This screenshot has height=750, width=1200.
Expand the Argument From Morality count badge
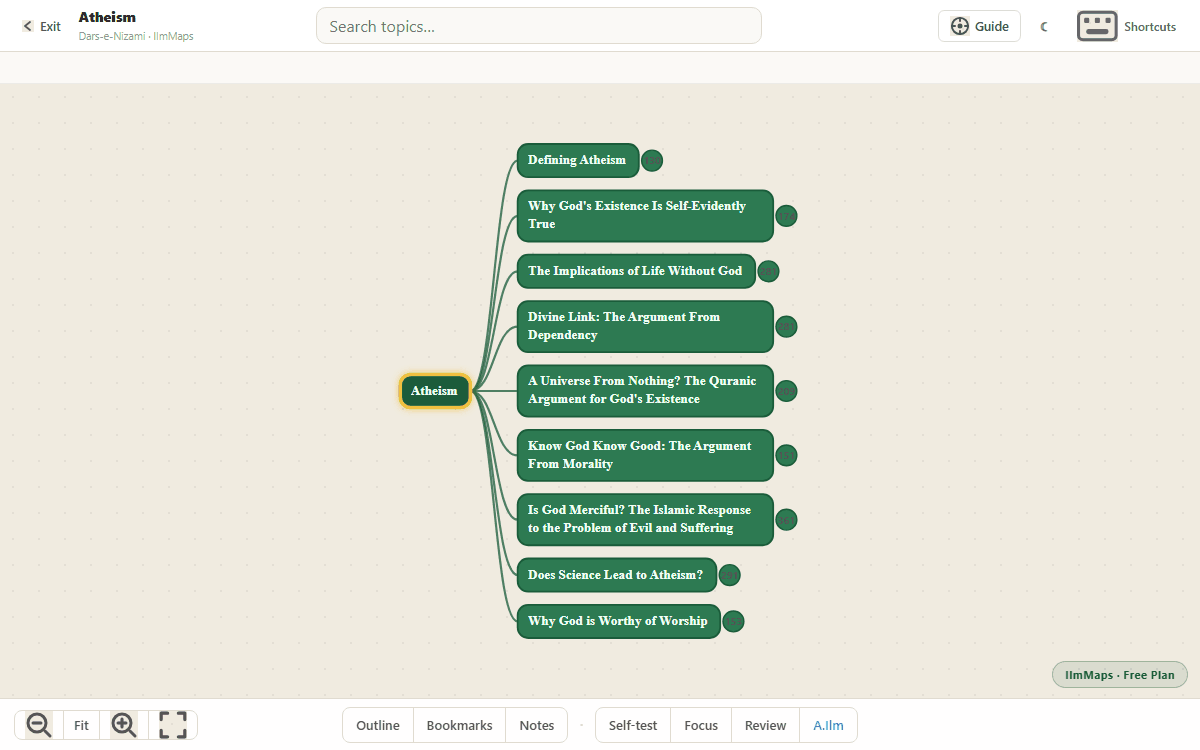(x=787, y=456)
